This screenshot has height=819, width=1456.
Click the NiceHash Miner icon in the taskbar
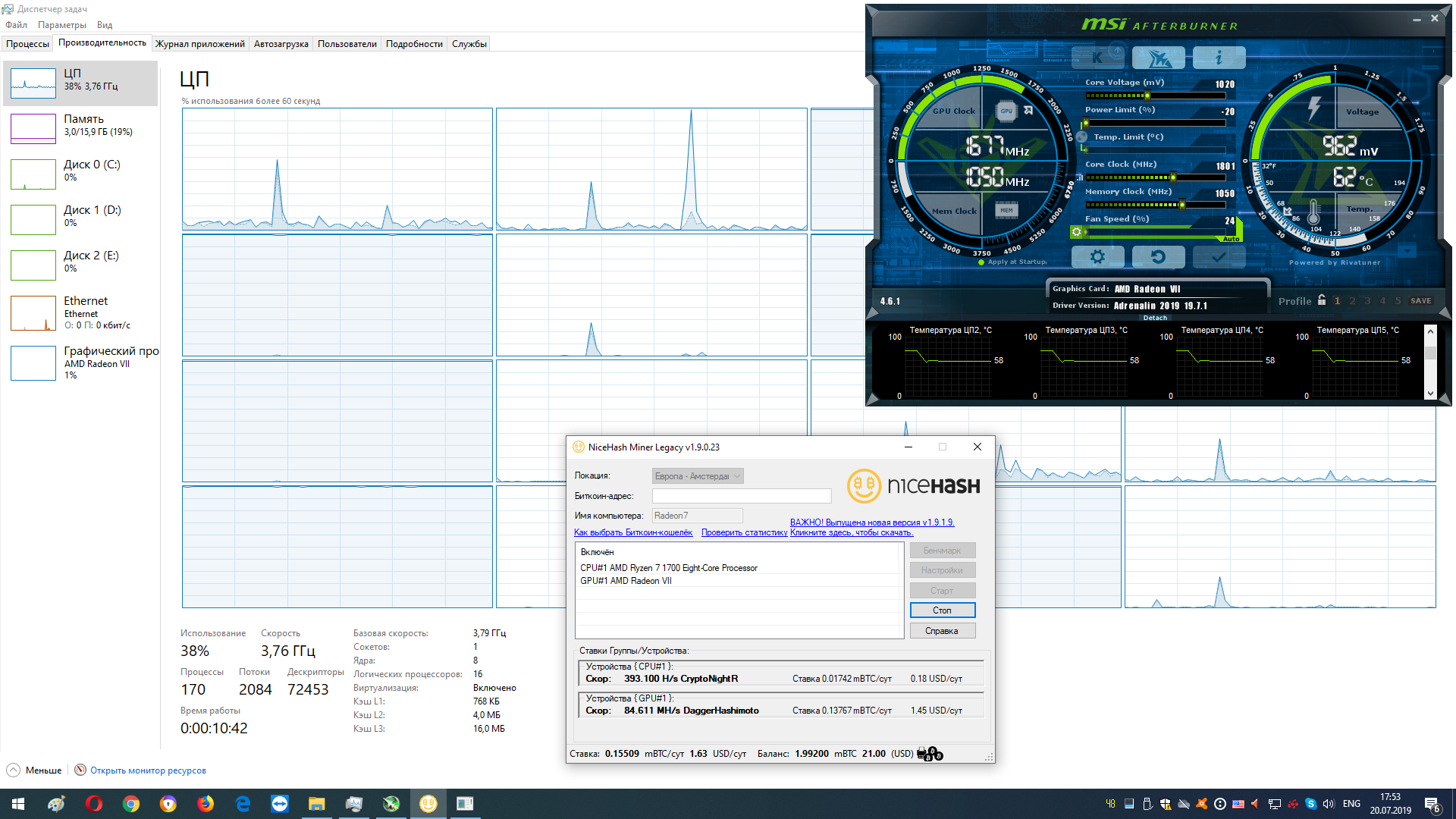428,804
